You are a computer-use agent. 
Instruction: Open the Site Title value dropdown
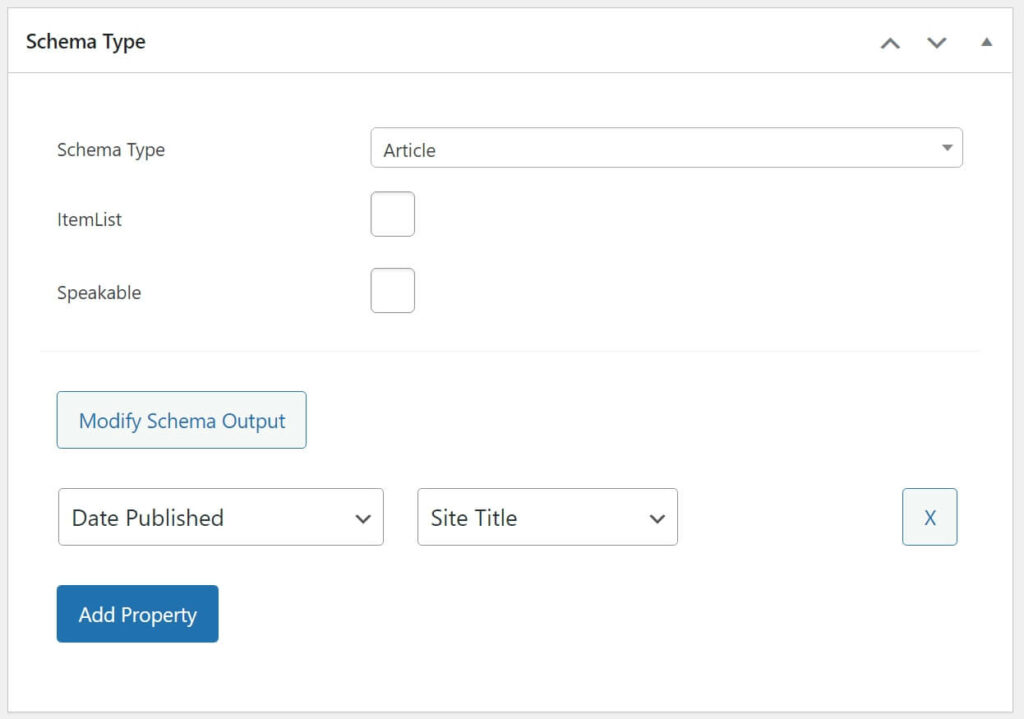[x=546, y=517]
